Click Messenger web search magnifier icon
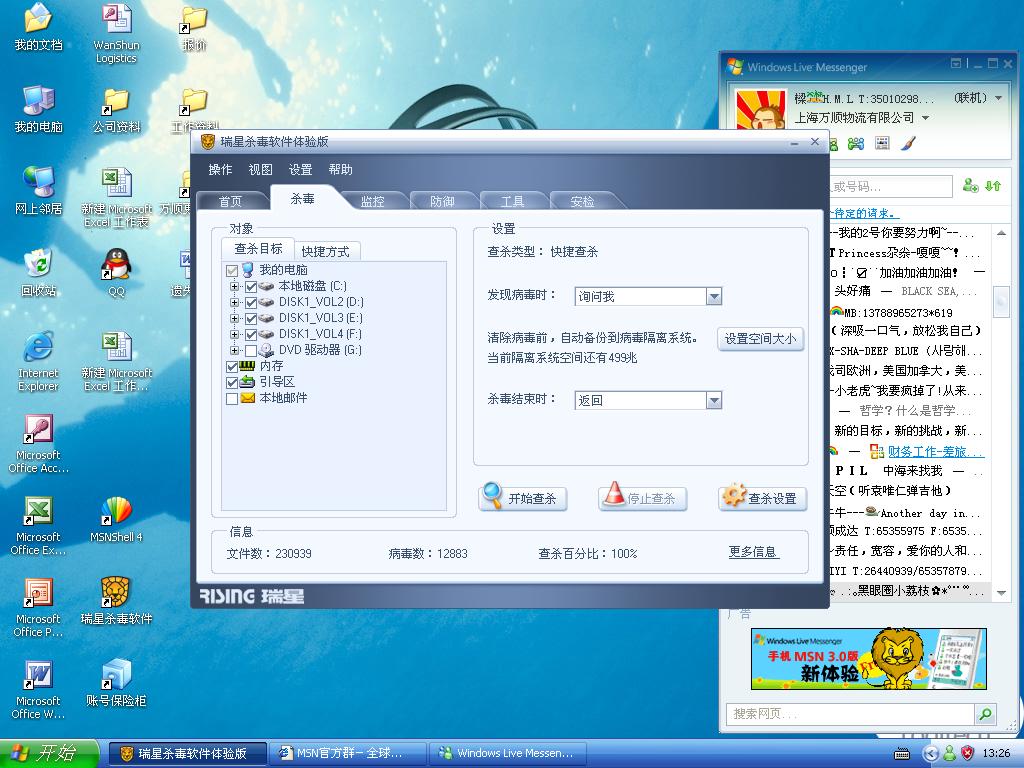1024x768 pixels. coord(985,714)
